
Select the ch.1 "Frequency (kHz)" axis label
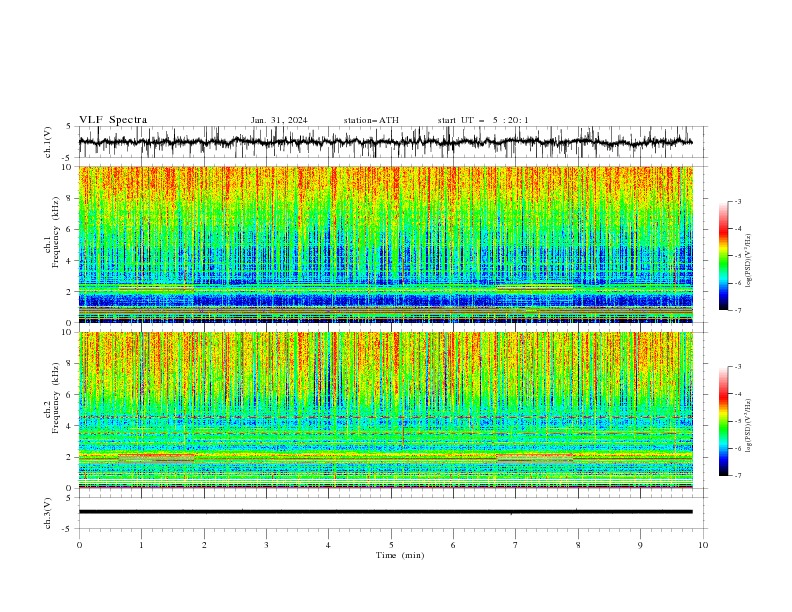[55, 230]
